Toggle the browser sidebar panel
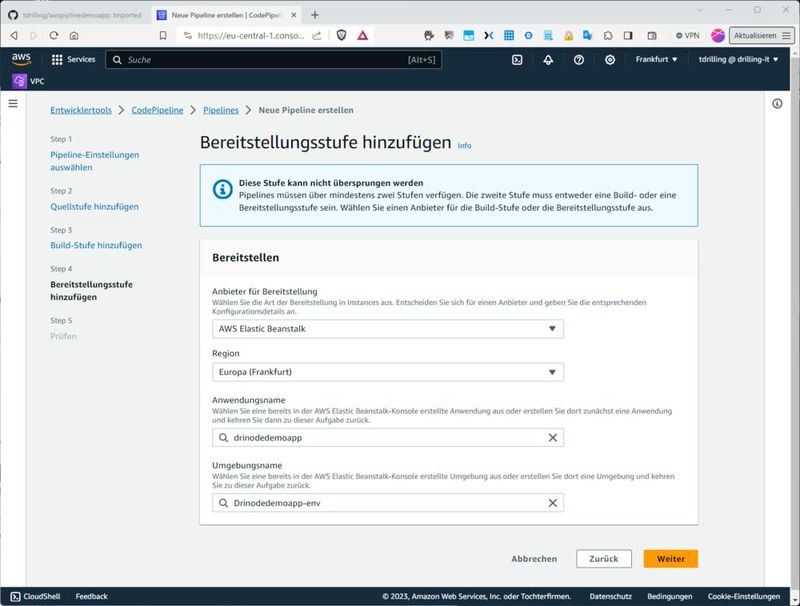800x606 pixels. click(x=628, y=35)
